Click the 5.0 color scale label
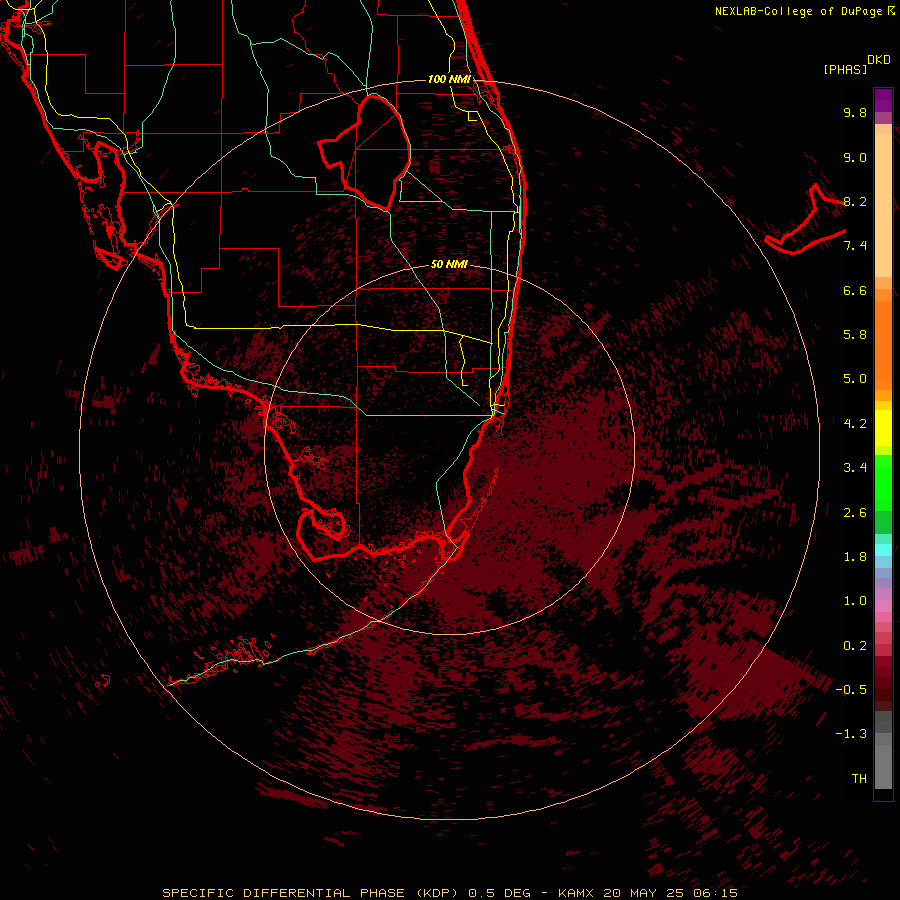 point(855,379)
